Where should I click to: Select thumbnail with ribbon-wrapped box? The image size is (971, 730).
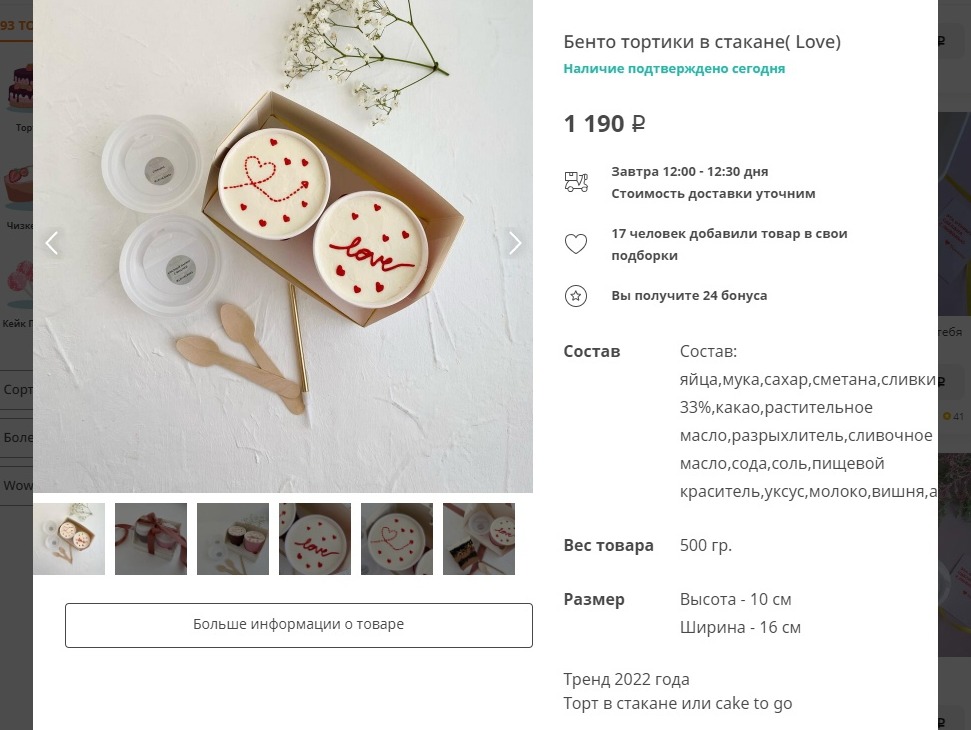click(151, 539)
